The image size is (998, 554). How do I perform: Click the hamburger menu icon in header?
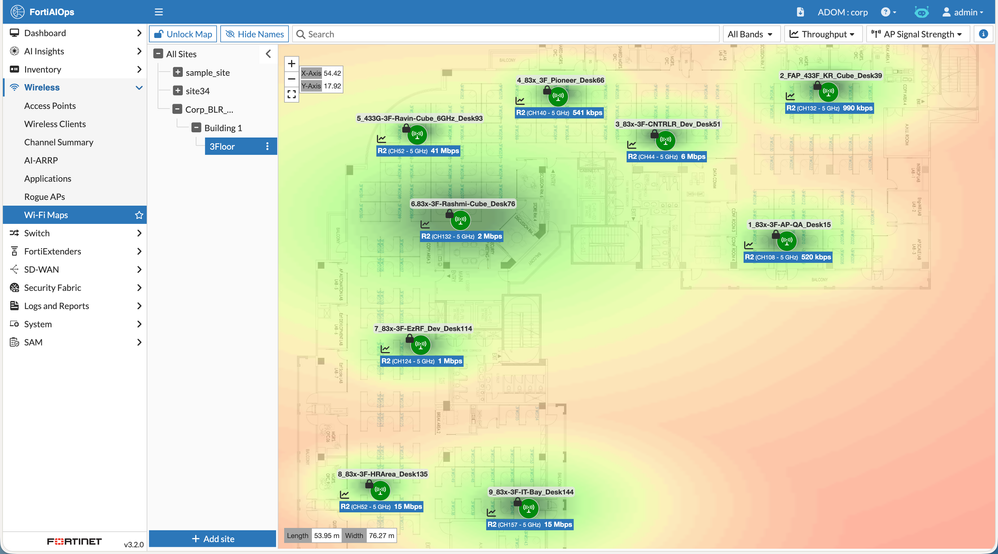coord(158,12)
